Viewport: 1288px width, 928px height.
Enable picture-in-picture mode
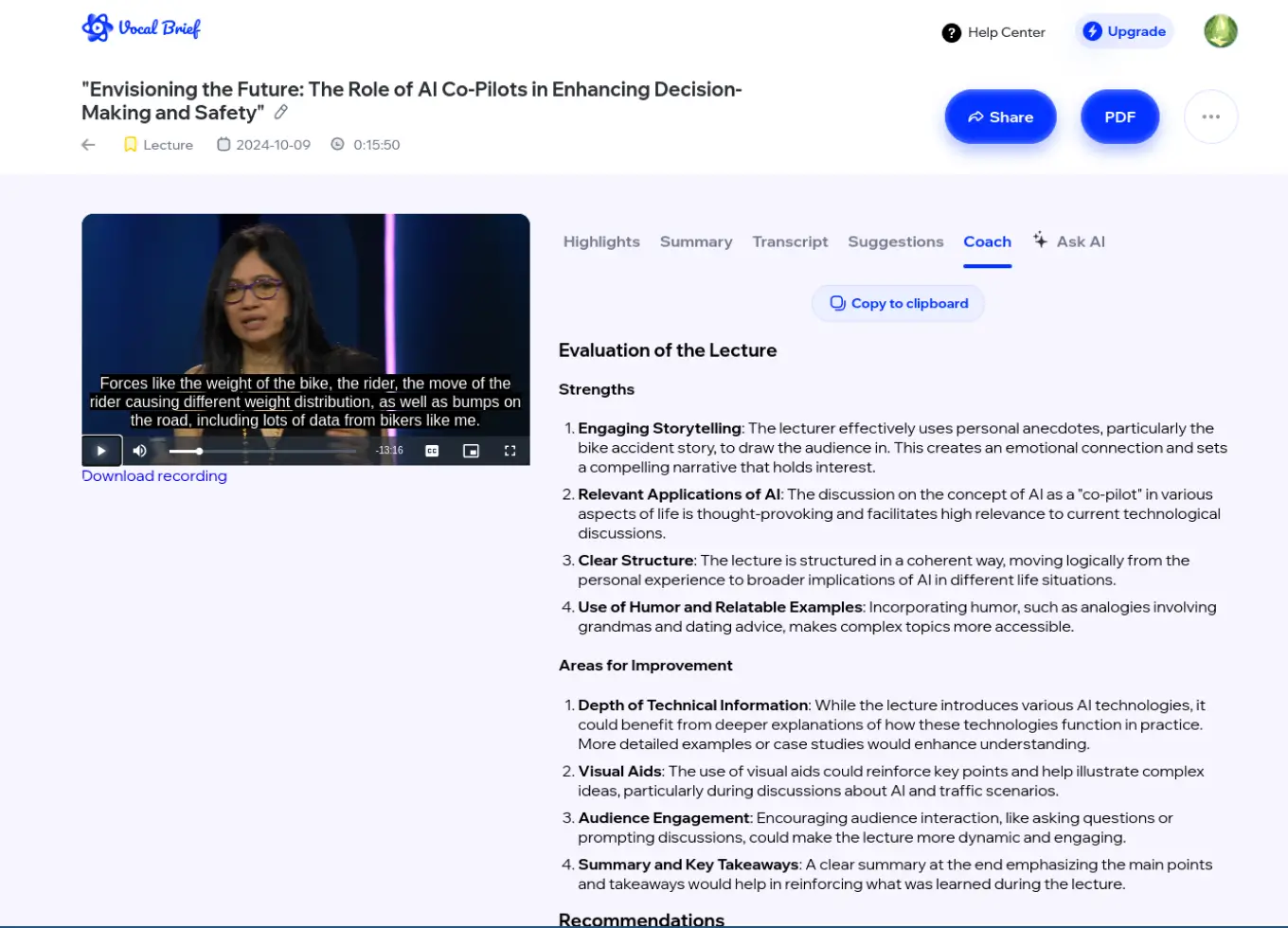click(x=471, y=451)
